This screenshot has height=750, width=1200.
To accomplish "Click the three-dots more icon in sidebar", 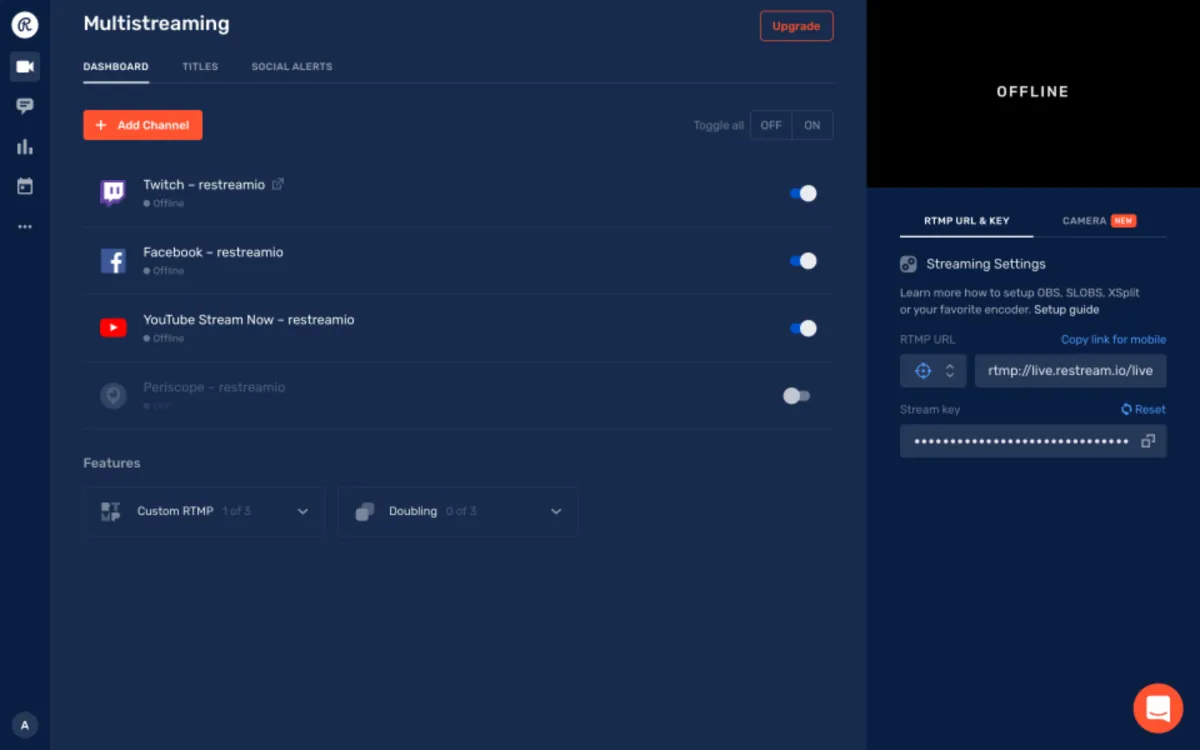I will 25,227.
